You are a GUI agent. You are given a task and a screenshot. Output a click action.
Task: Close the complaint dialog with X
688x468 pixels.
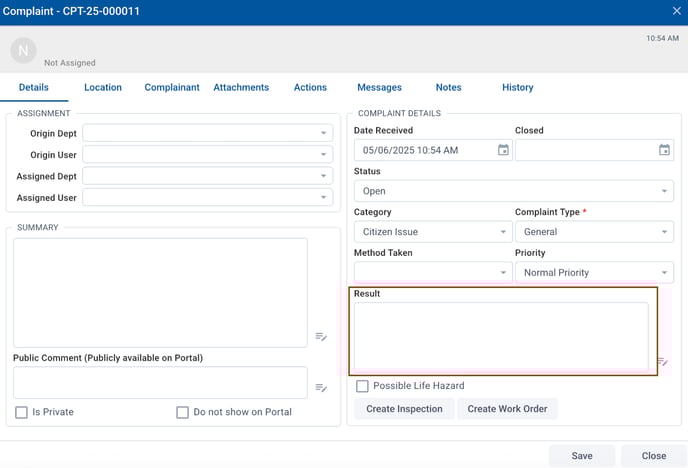click(x=676, y=11)
